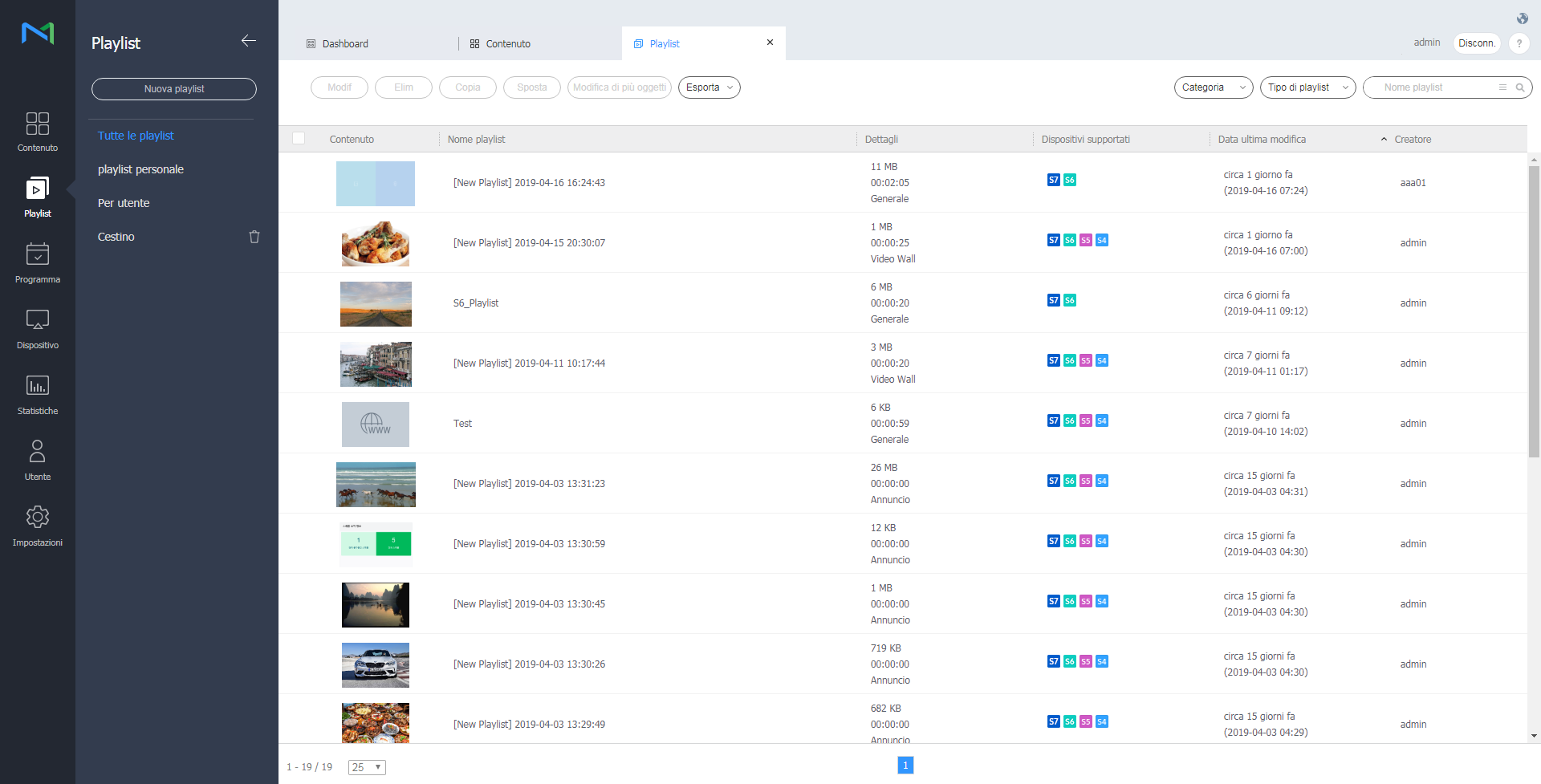Switch to the Contenuto tab

click(507, 44)
